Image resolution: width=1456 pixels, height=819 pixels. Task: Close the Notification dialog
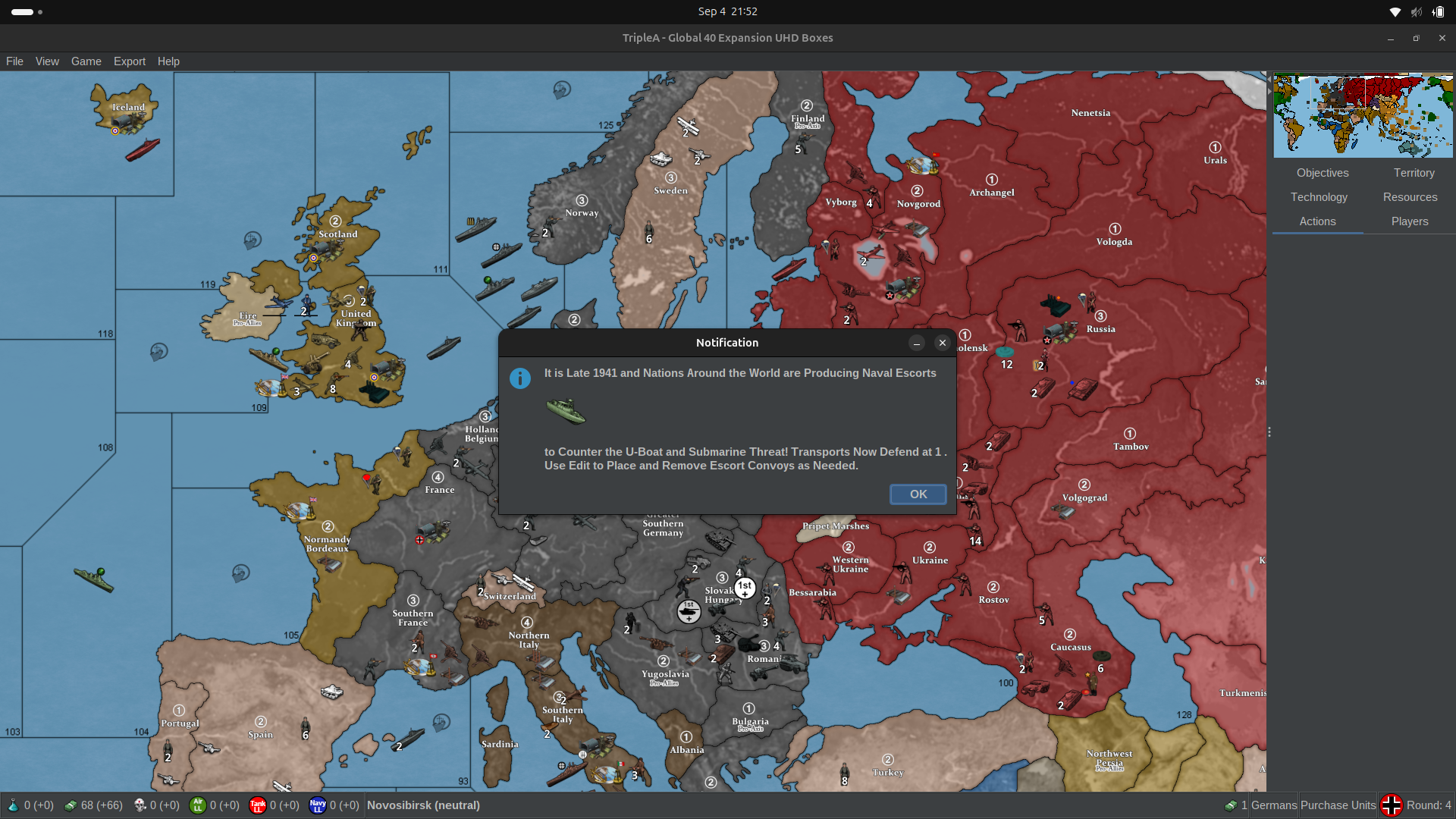[x=942, y=343]
